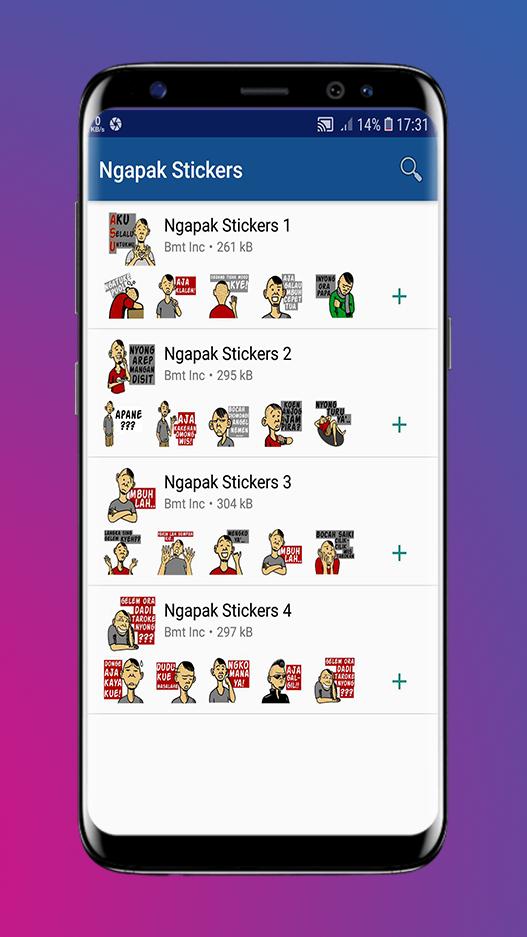This screenshot has height=937, width=527.
Task: Open Ngapak Stickers 3 title
Action: (x=228, y=482)
